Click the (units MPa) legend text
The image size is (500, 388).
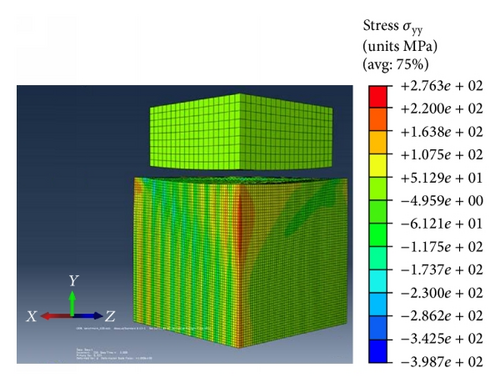click(x=400, y=46)
